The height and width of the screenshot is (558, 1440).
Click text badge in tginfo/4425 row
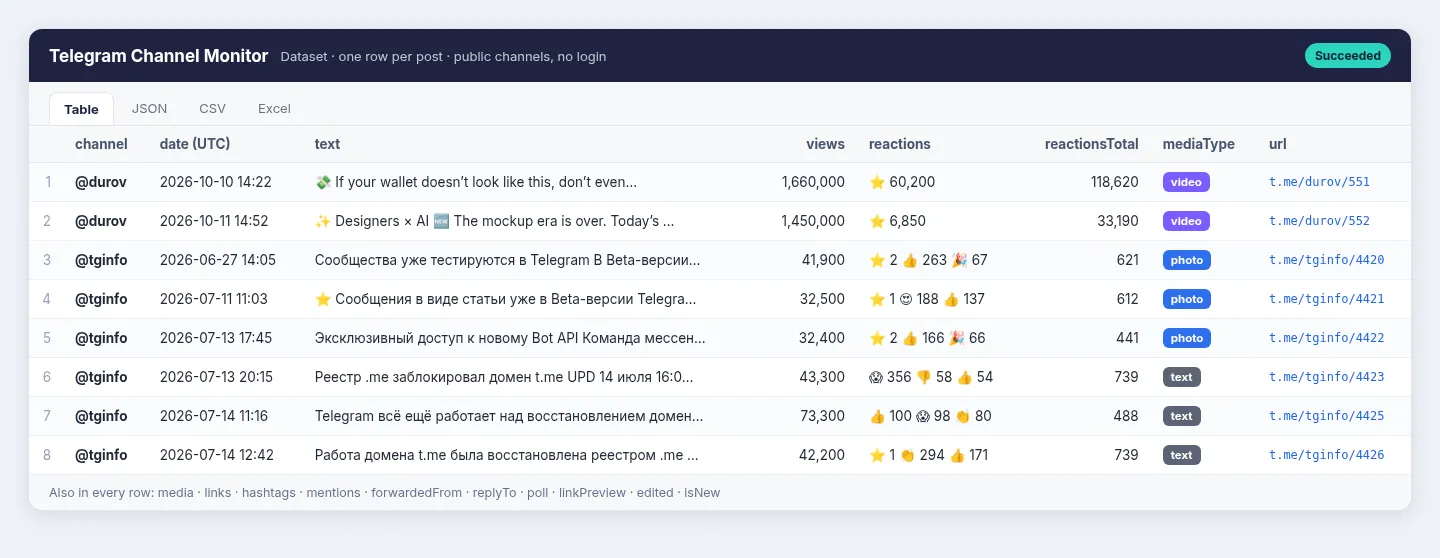pyautogui.click(x=1182, y=416)
